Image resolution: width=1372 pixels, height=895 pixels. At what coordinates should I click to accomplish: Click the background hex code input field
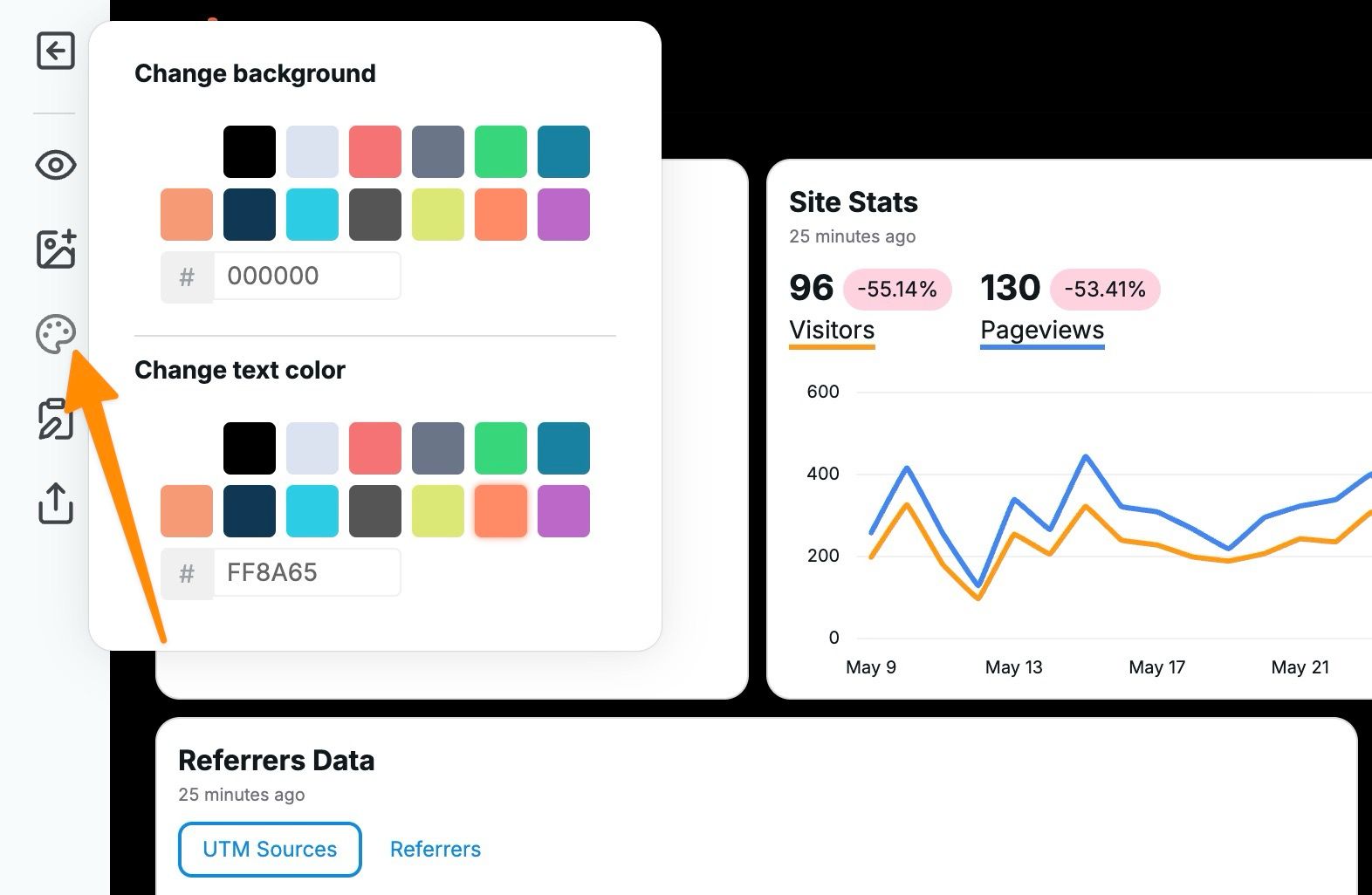pos(306,277)
